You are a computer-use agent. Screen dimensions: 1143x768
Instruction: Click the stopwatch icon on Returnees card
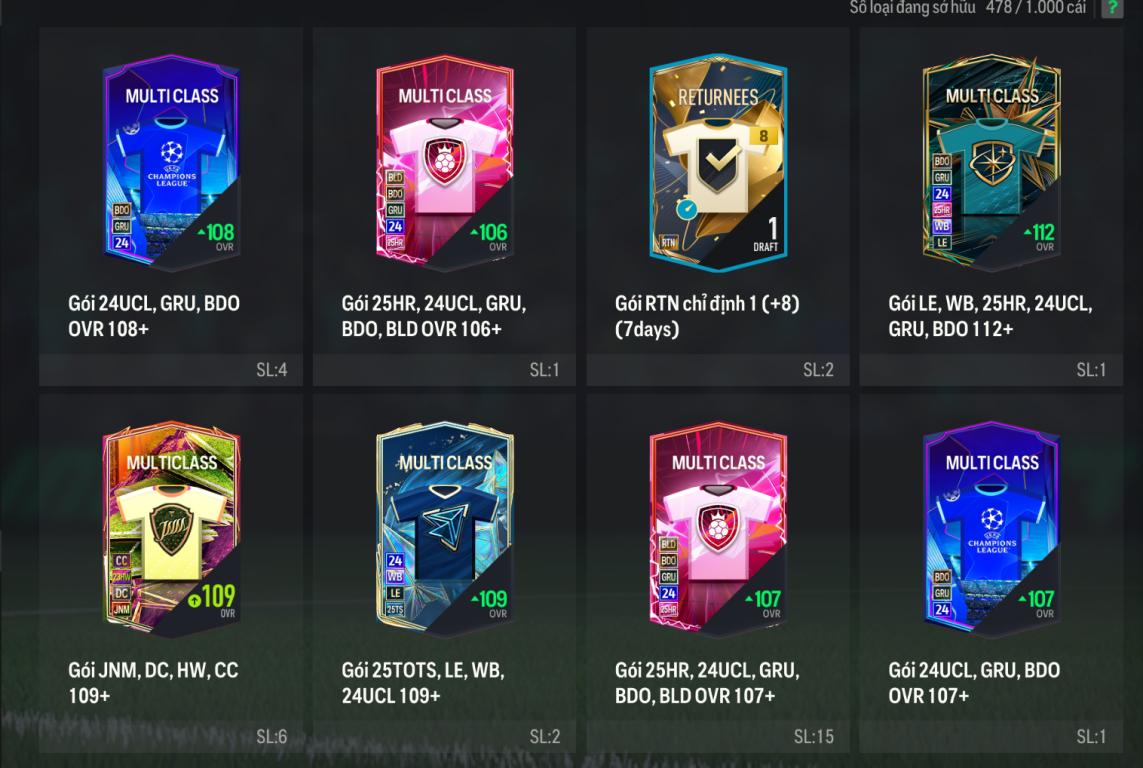tap(686, 209)
